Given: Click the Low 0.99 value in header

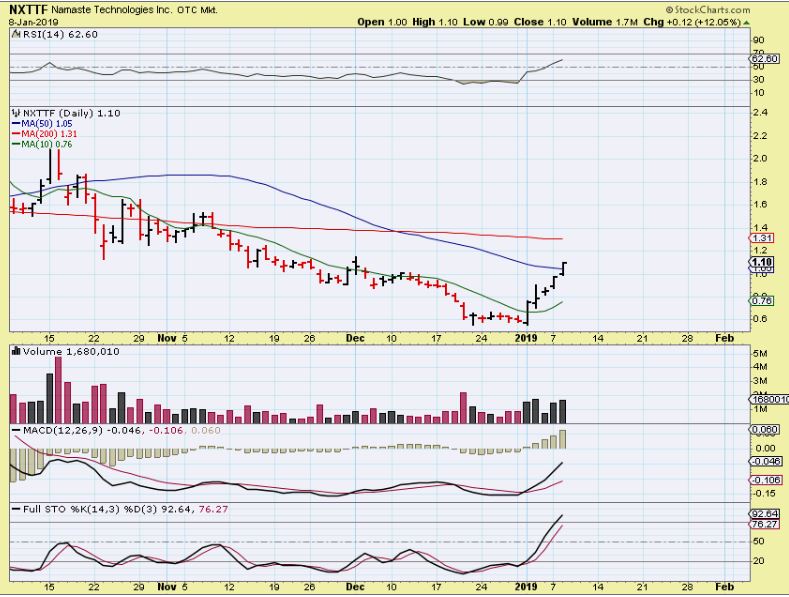Looking at the screenshot, I should 486,22.
